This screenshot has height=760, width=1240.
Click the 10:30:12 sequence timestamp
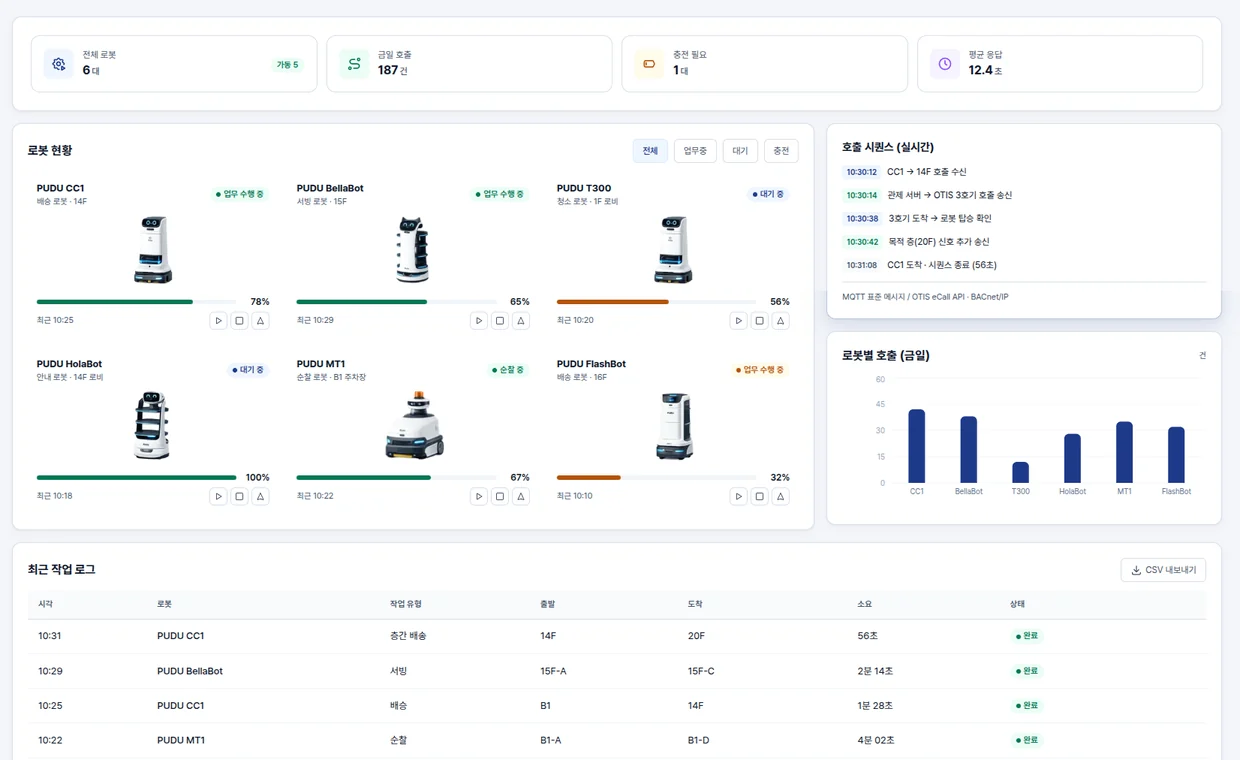tap(861, 172)
